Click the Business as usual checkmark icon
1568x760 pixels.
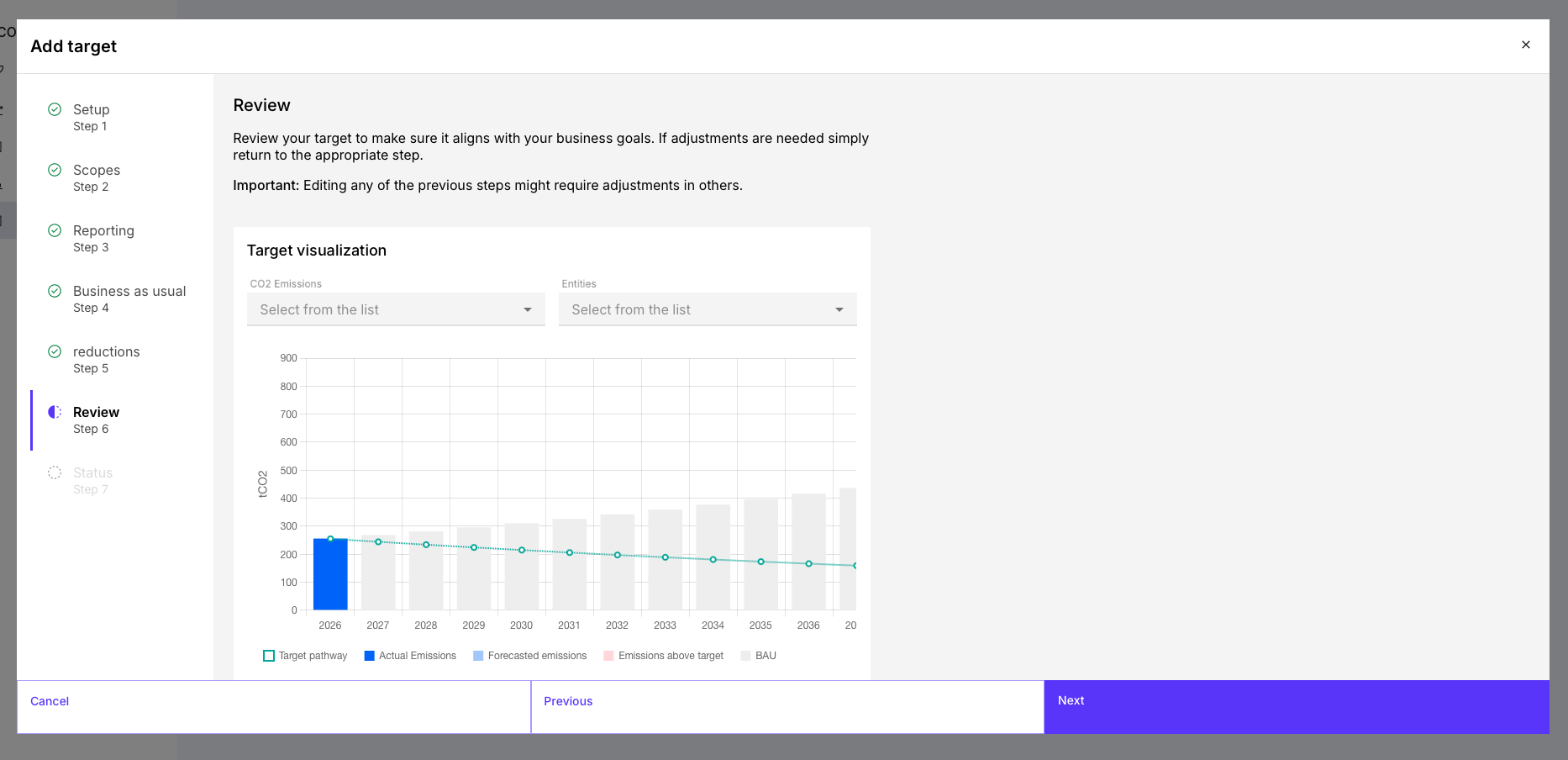(55, 291)
